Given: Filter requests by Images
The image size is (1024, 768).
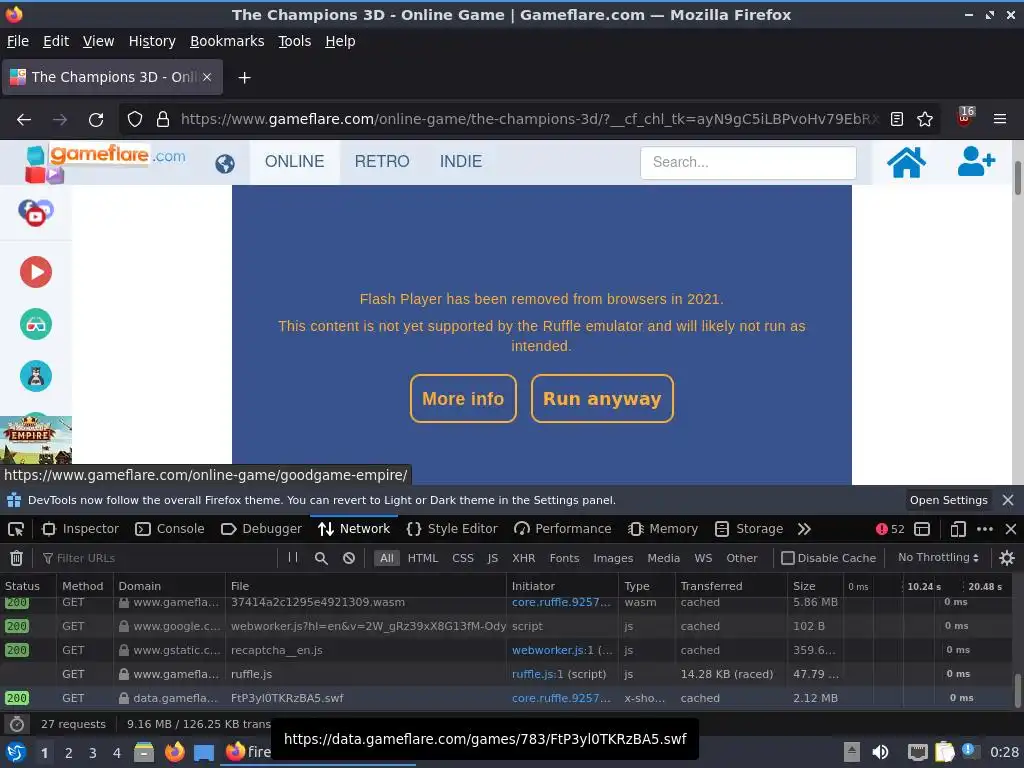Looking at the screenshot, I should pyautogui.click(x=613, y=558).
